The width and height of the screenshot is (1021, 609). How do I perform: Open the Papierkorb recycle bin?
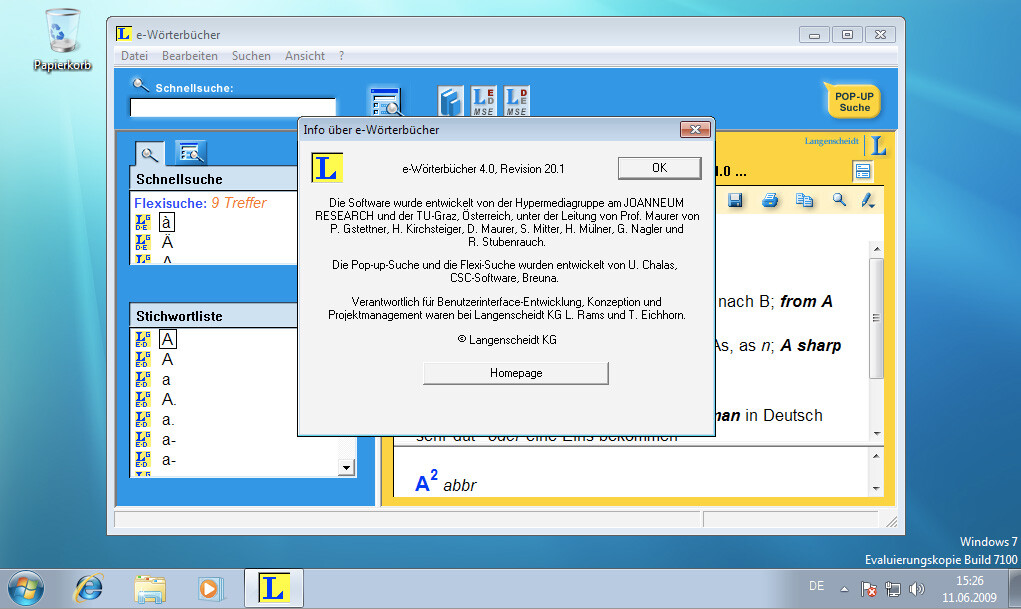point(63,39)
